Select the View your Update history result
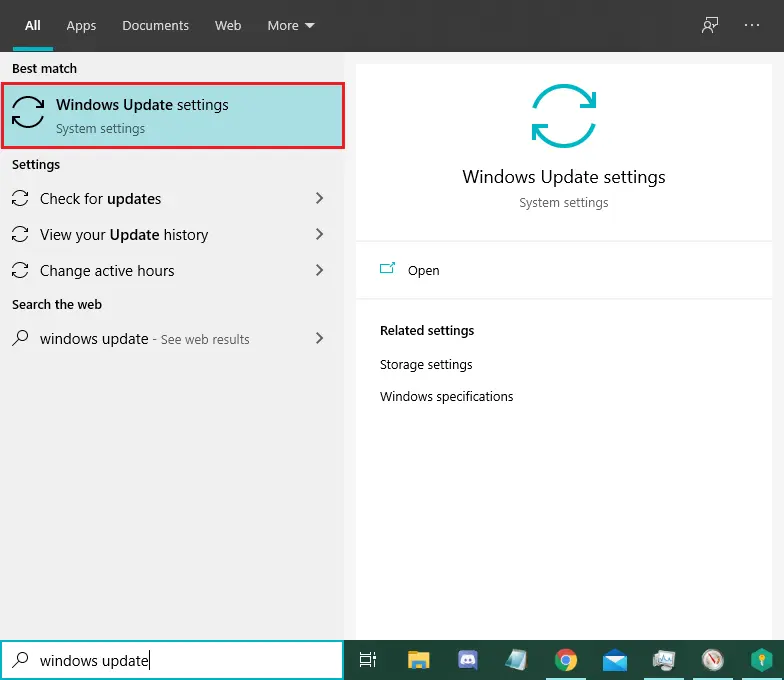 click(172, 234)
